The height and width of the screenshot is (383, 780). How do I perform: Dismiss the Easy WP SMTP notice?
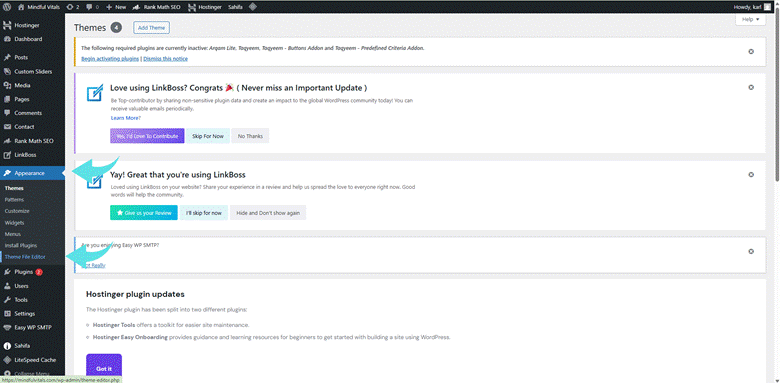point(751,251)
